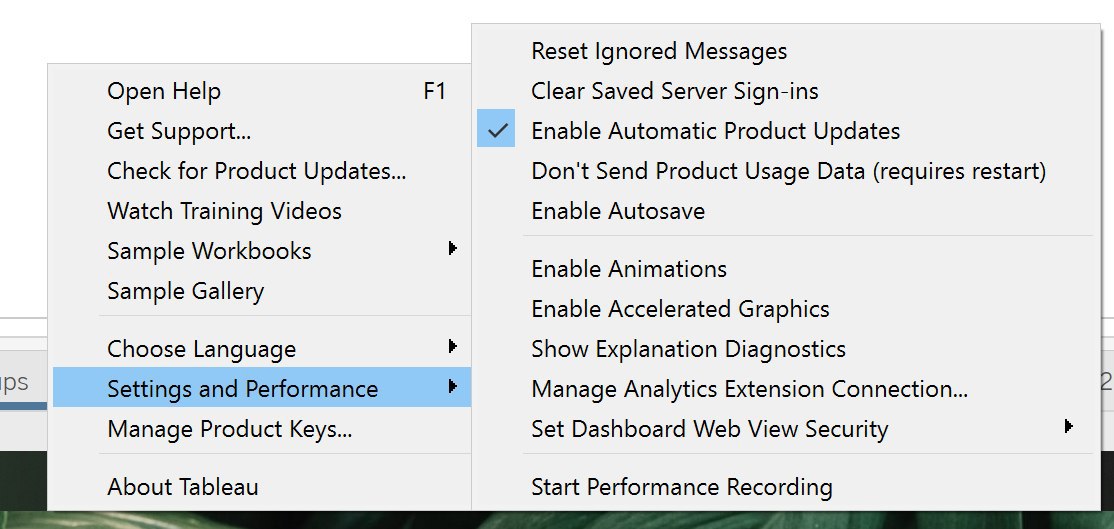The width and height of the screenshot is (1114, 529).
Task: Select Clear Saved Server Sign-ins
Action: pyautogui.click(x=786, y=91)
